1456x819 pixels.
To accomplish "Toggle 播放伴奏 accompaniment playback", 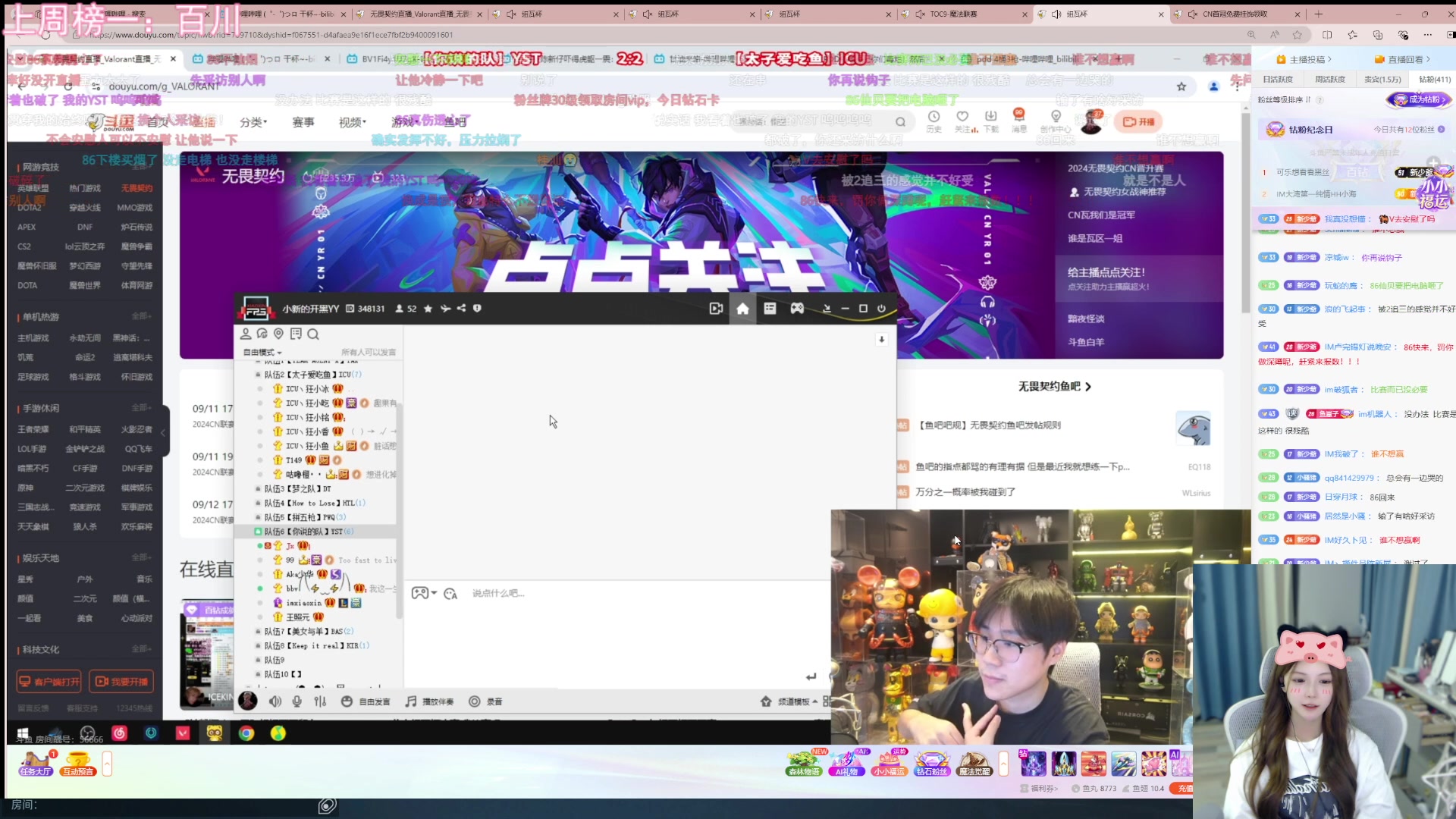I will click(429, 701).
